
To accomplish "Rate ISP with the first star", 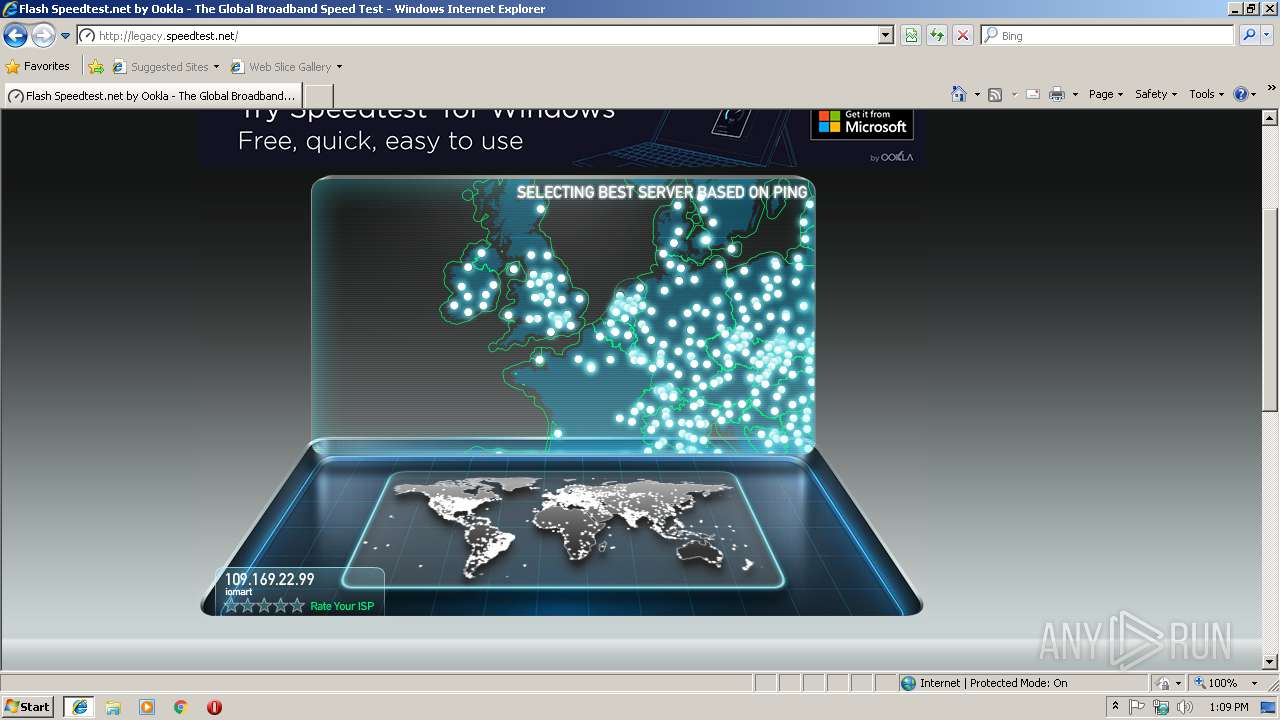I will [231, 606].
